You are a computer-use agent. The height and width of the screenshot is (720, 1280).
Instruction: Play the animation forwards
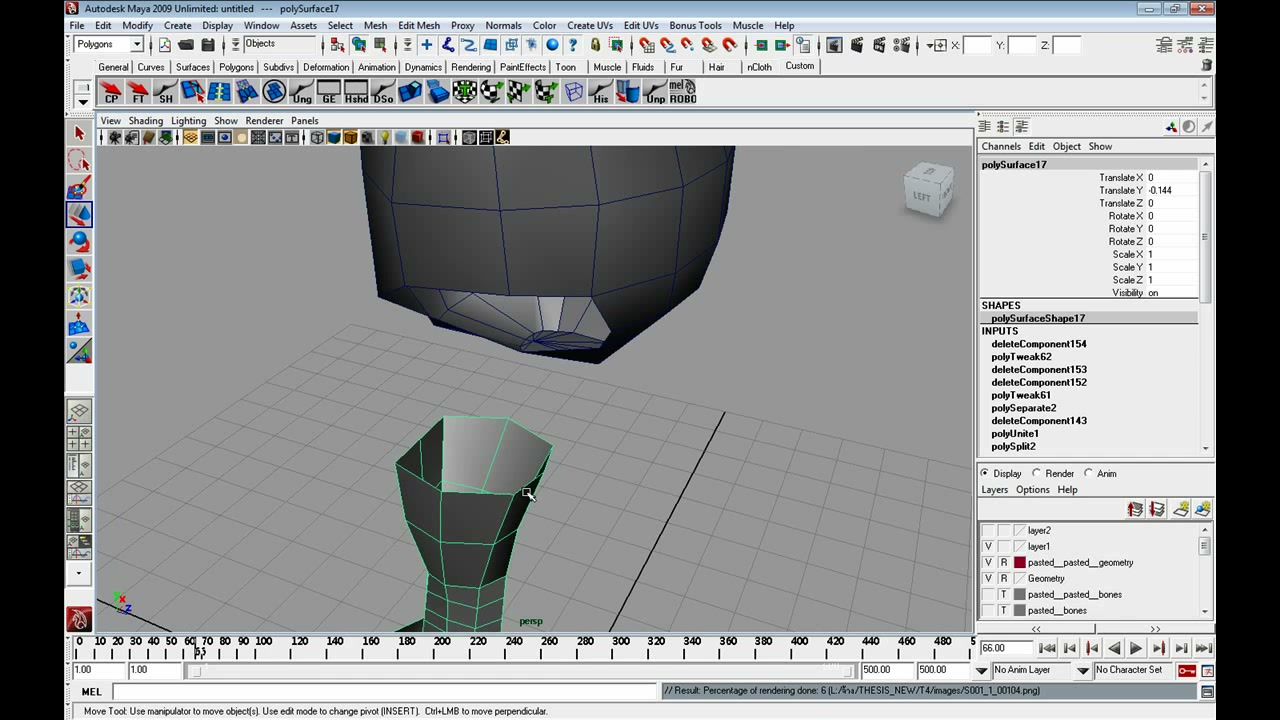pos(1136,649)
